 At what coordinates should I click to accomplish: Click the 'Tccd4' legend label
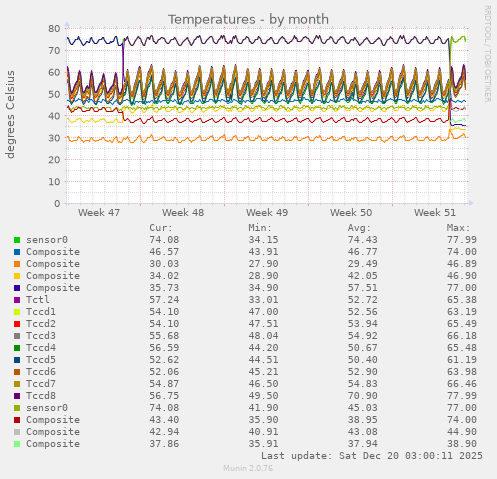(x=41, y=348)
